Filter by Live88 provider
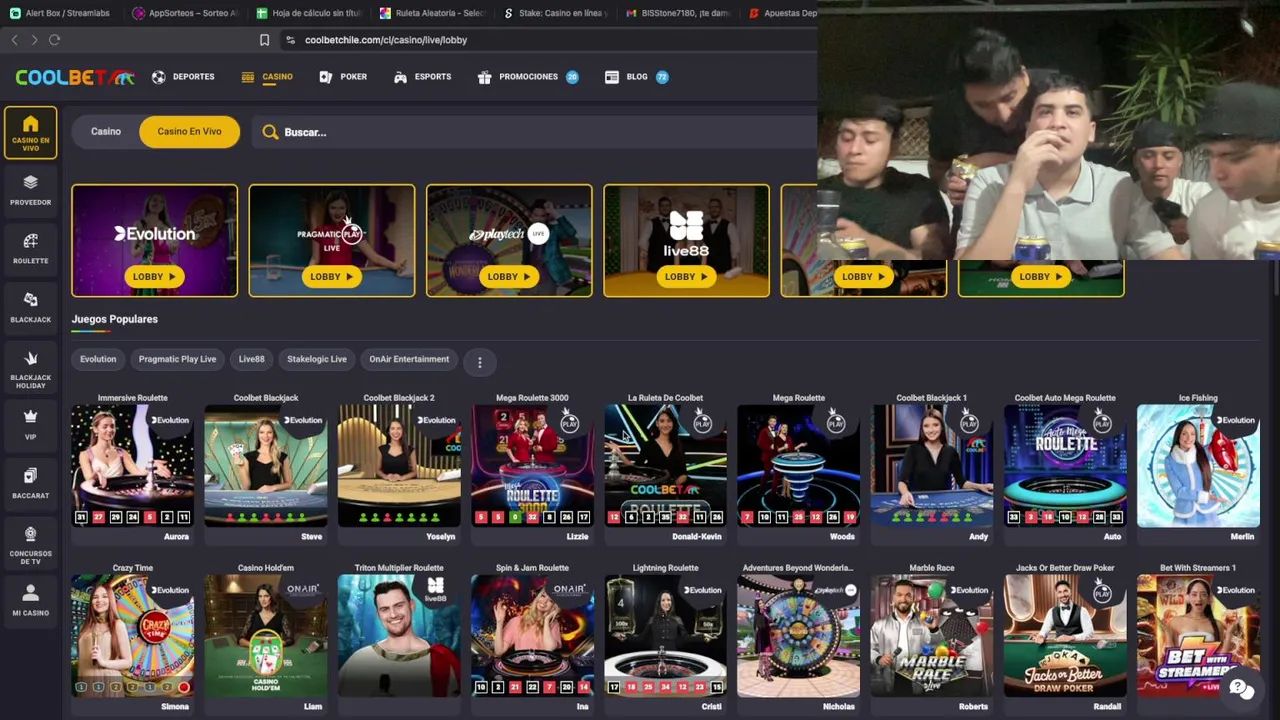1280x720 pixels. [x=251, y=359]
